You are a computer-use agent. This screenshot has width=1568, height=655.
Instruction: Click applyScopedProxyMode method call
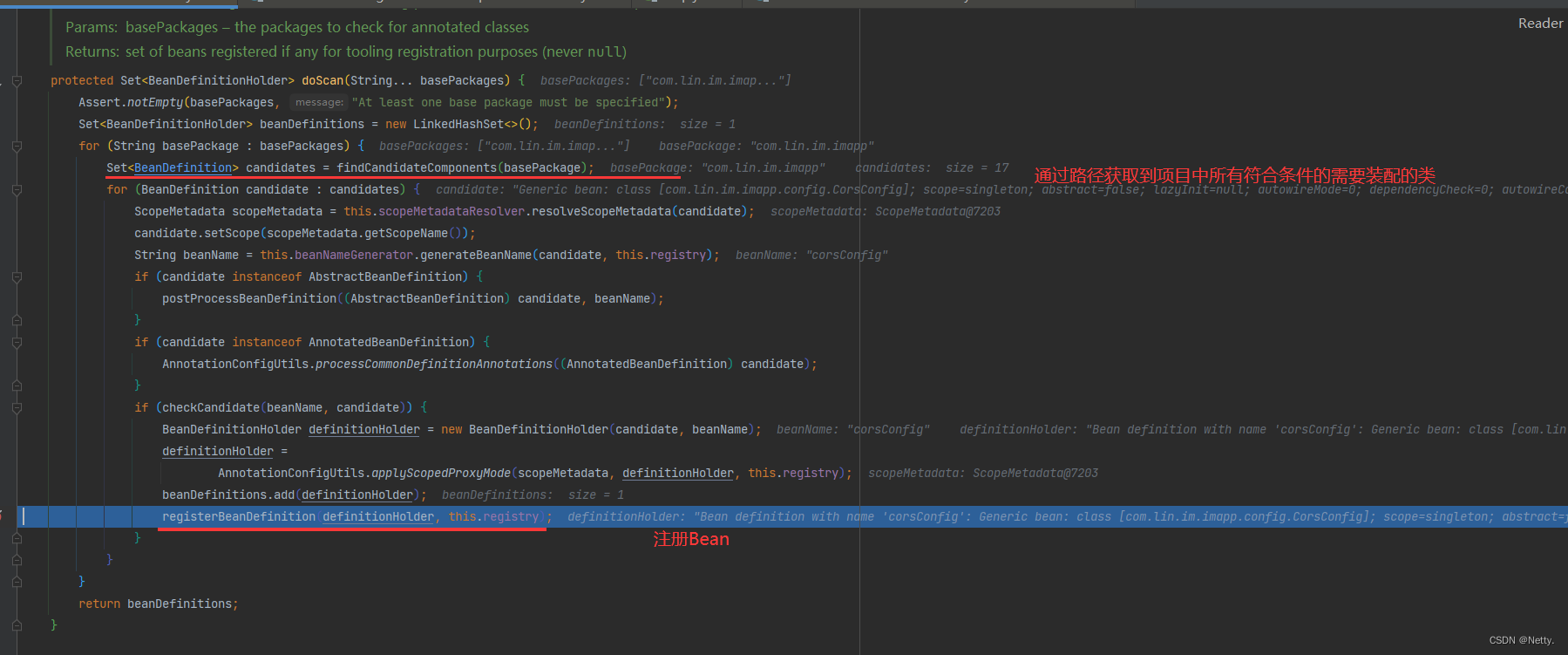click(441, 473)
